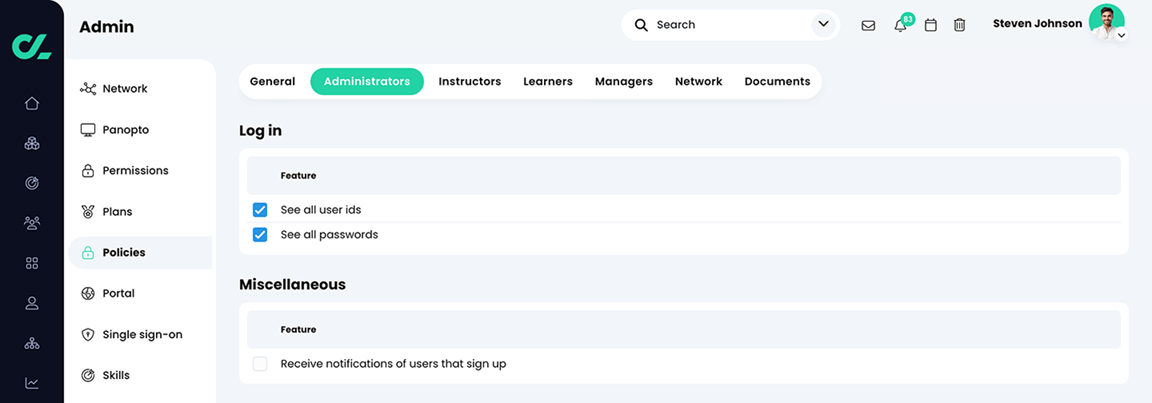Open messages envelope icon
This screenshot has width=1152, height=403.
tap(868, 26)
